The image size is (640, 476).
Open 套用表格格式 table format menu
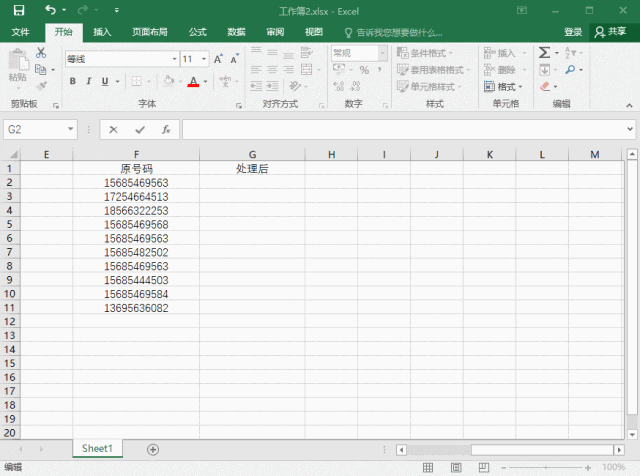click(433, 70)
